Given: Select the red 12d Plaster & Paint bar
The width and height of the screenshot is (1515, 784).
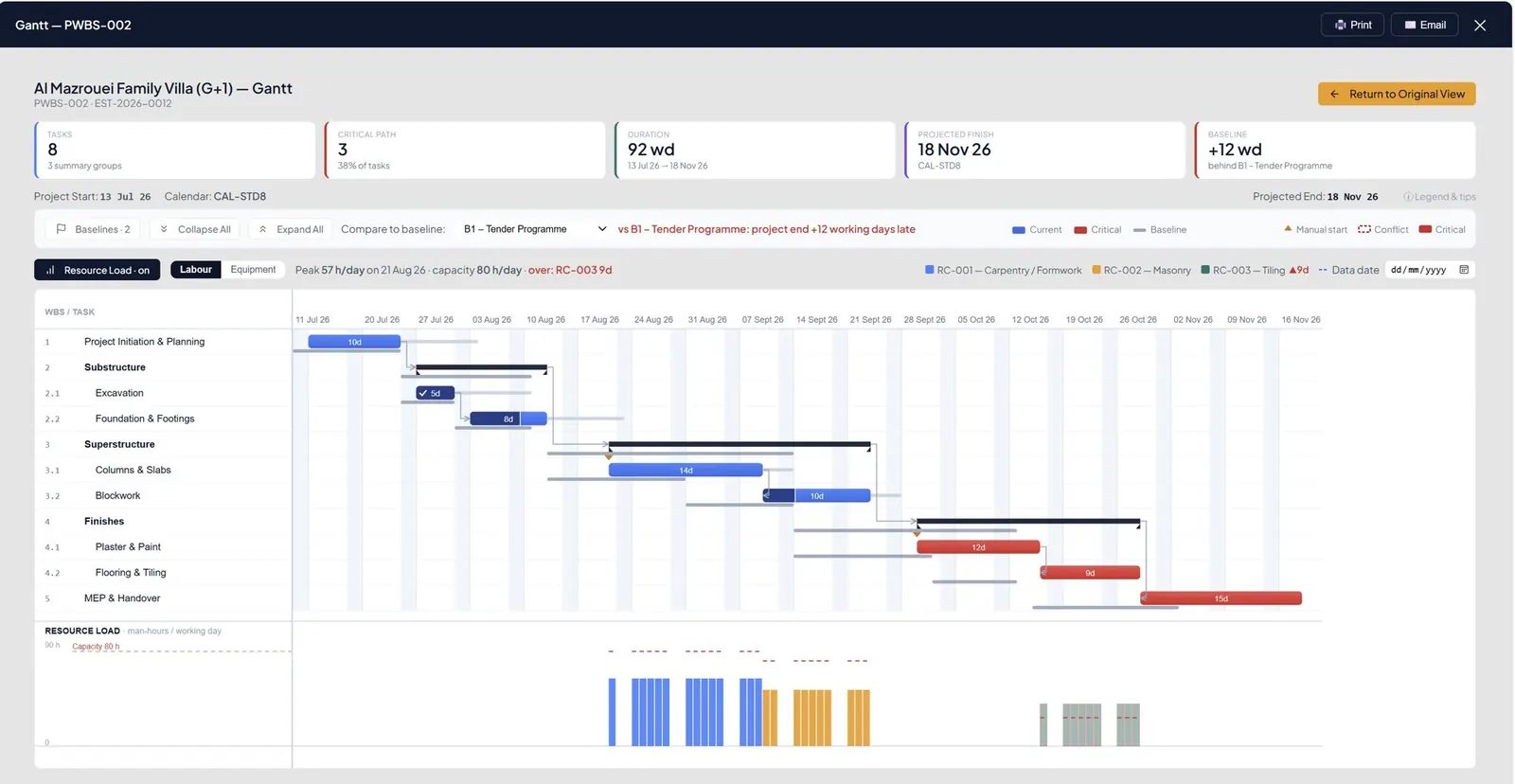Looking at the screenshot, I should coord(978,547).
